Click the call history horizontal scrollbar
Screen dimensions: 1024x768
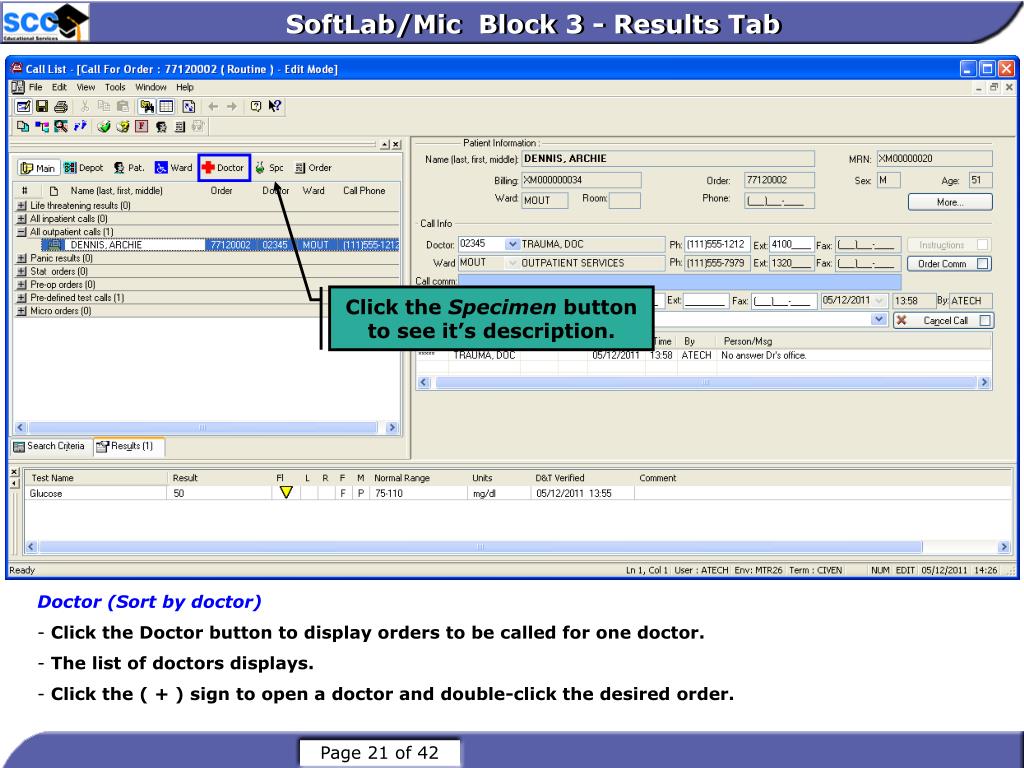(x=704, y=383)
